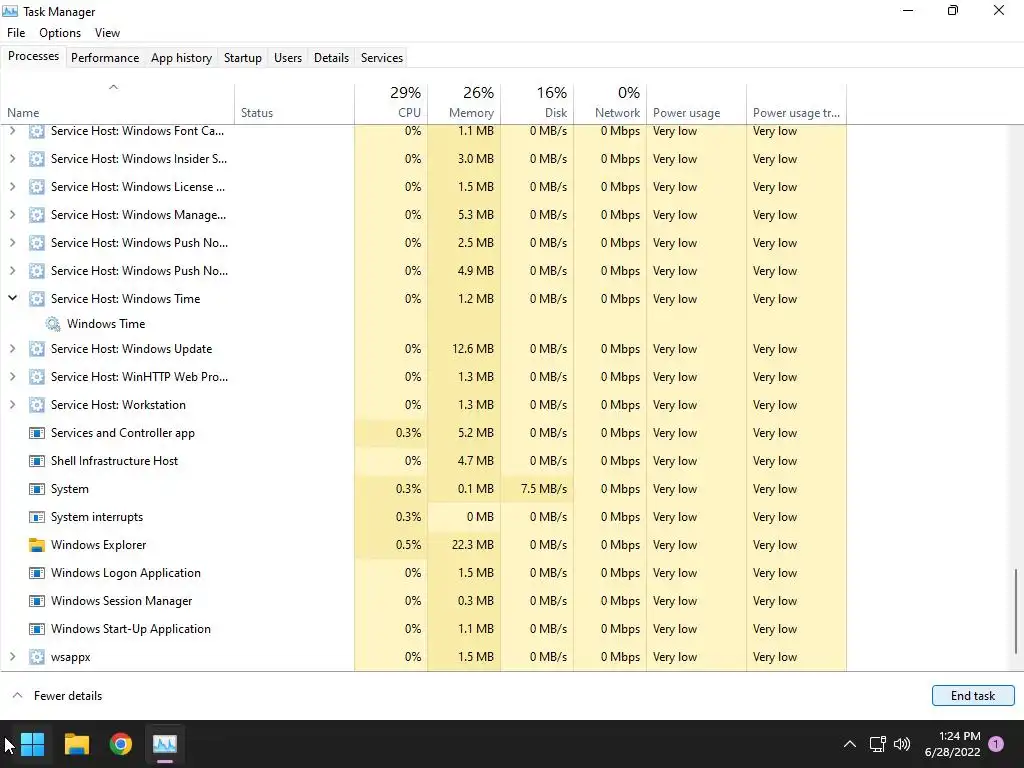The width and height of the screenshot is (1024, 768).
Task: Click the 7.5 MB/s disk value for System
Action: tap(543, 489)
